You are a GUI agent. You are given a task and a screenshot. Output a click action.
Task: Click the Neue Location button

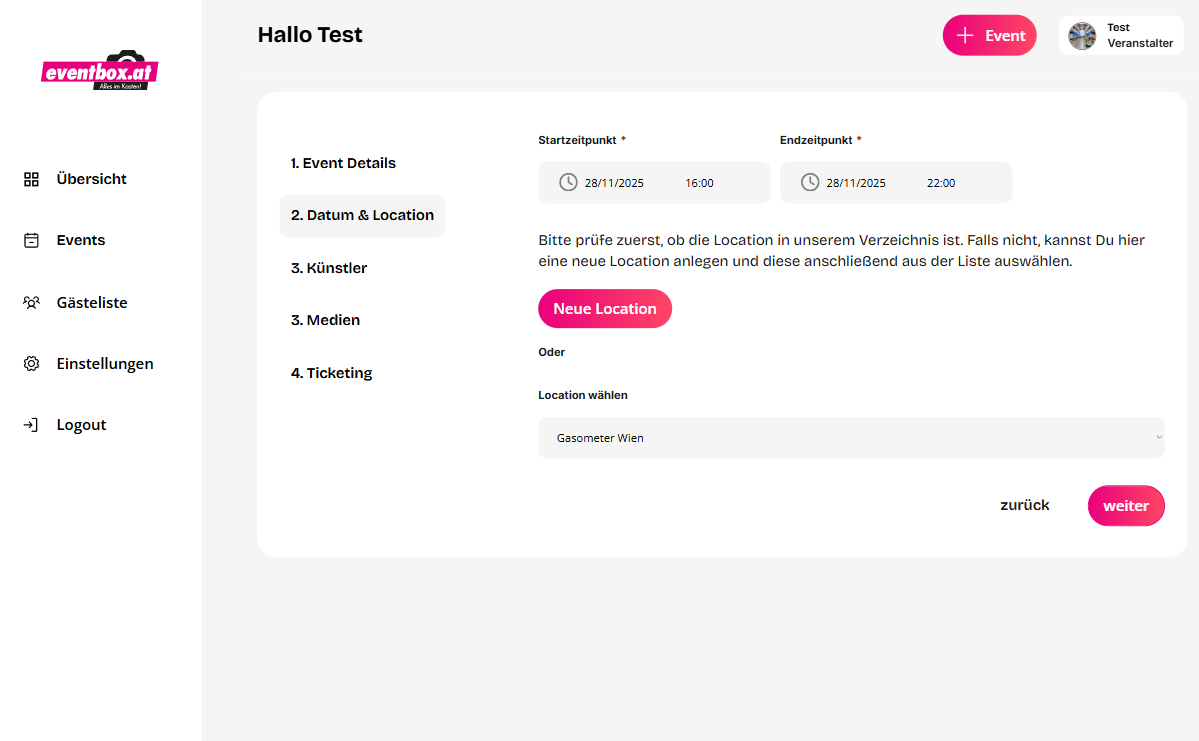[604, 308]
